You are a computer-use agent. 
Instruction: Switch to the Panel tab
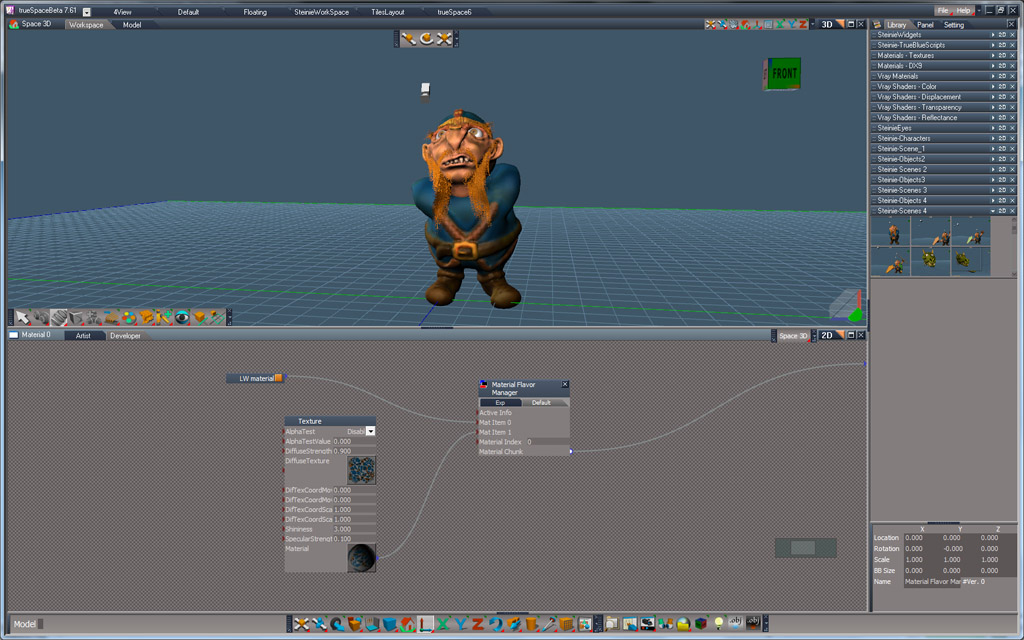(925, 25)
